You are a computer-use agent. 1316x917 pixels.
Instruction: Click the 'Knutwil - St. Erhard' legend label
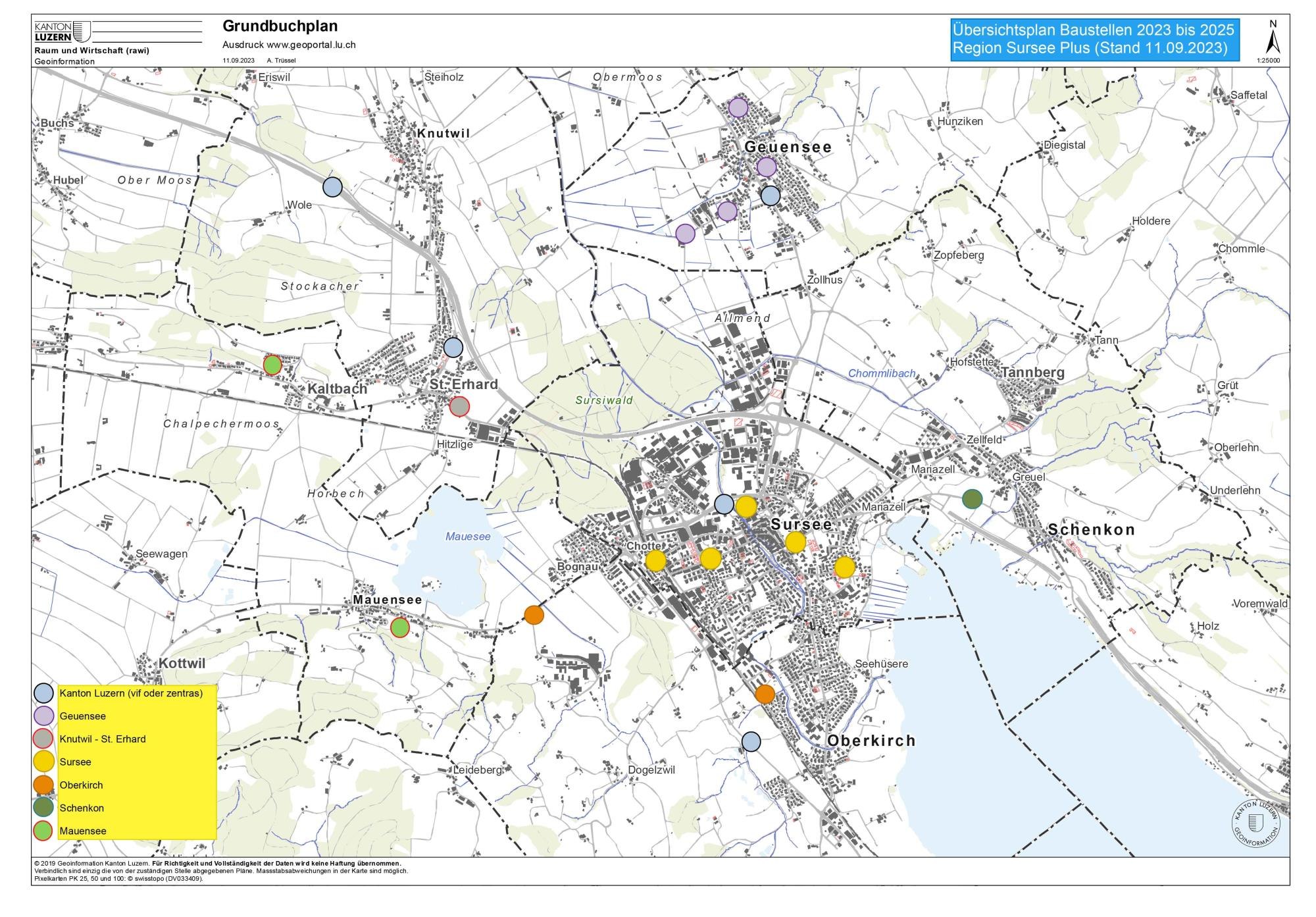pos(103,739)
